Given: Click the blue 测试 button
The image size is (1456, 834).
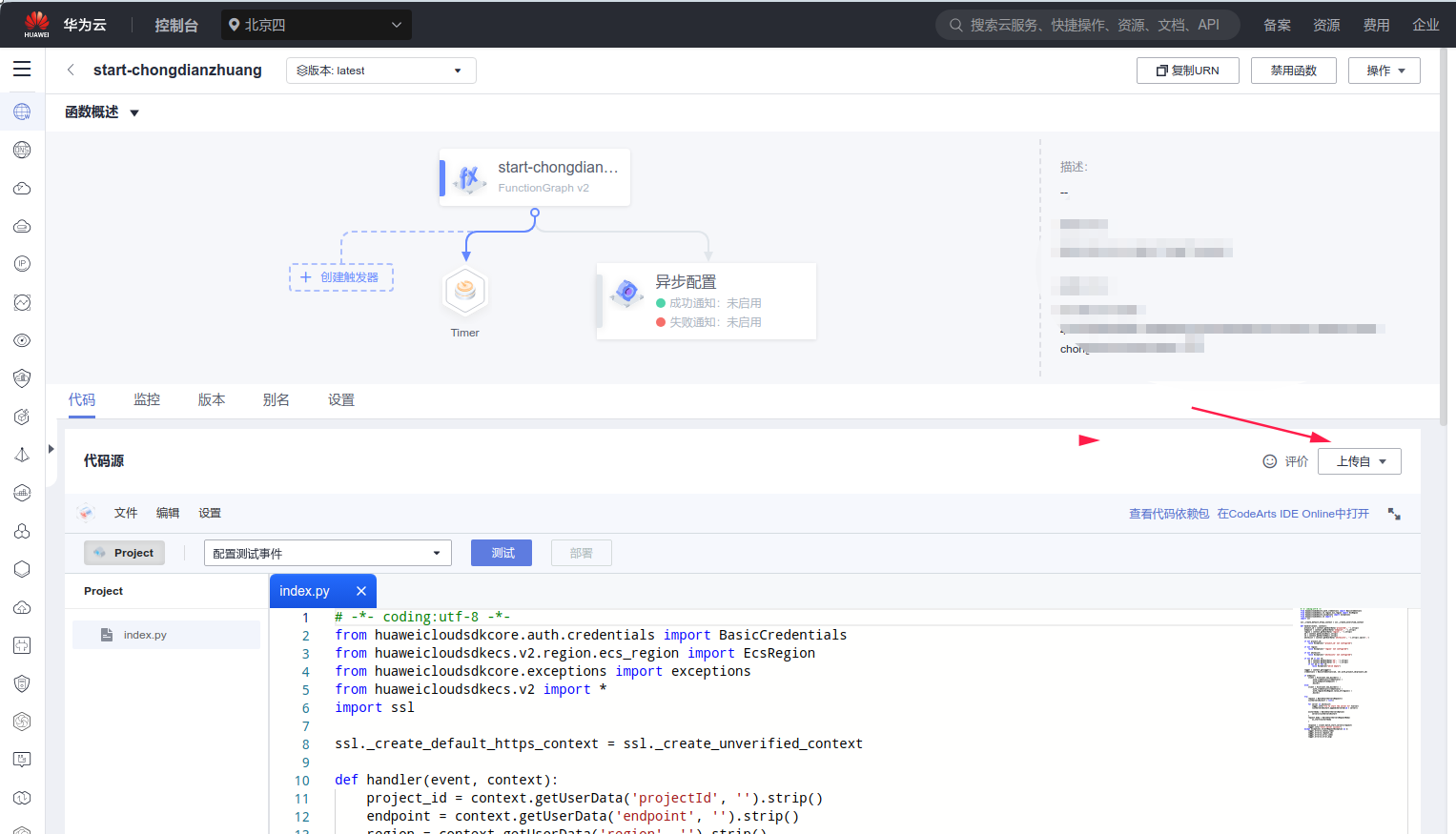Looking at the screenshot, I should pyautogui.click(x=502, y=553).
